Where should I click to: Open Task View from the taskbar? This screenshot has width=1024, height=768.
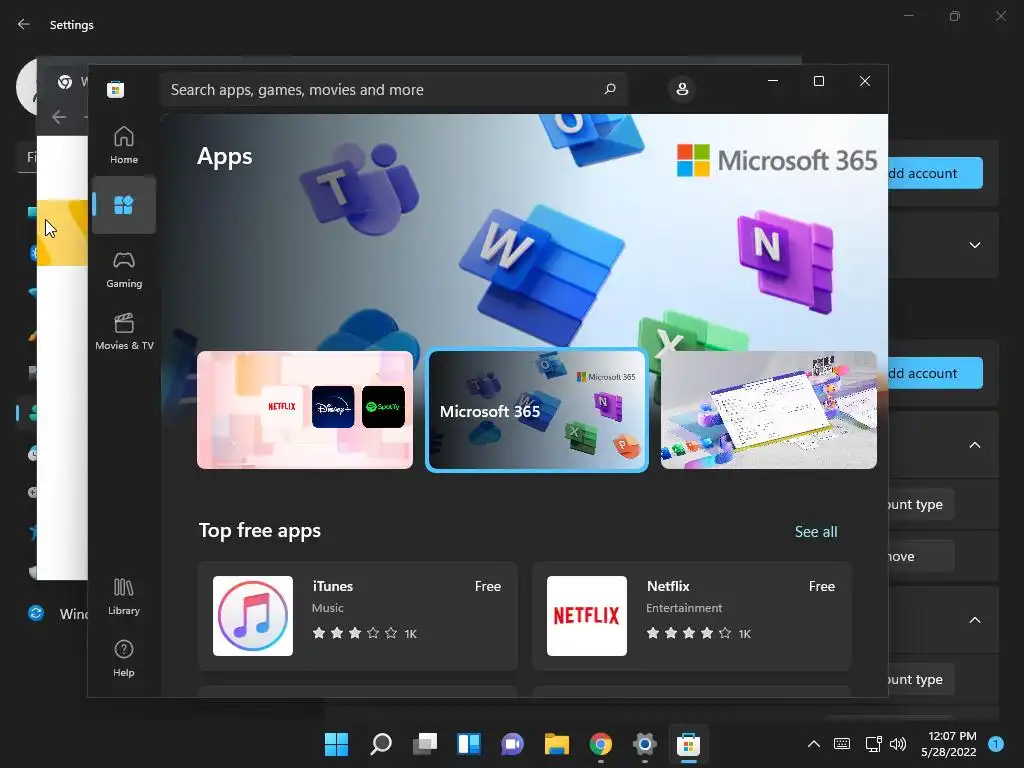424,744
